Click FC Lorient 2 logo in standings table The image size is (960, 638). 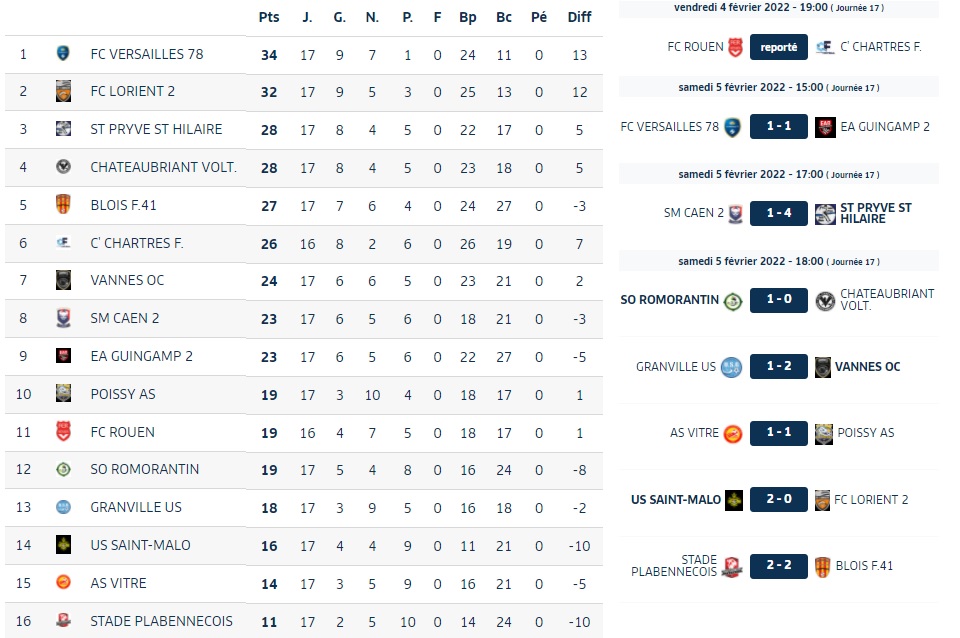coord(63,91)
